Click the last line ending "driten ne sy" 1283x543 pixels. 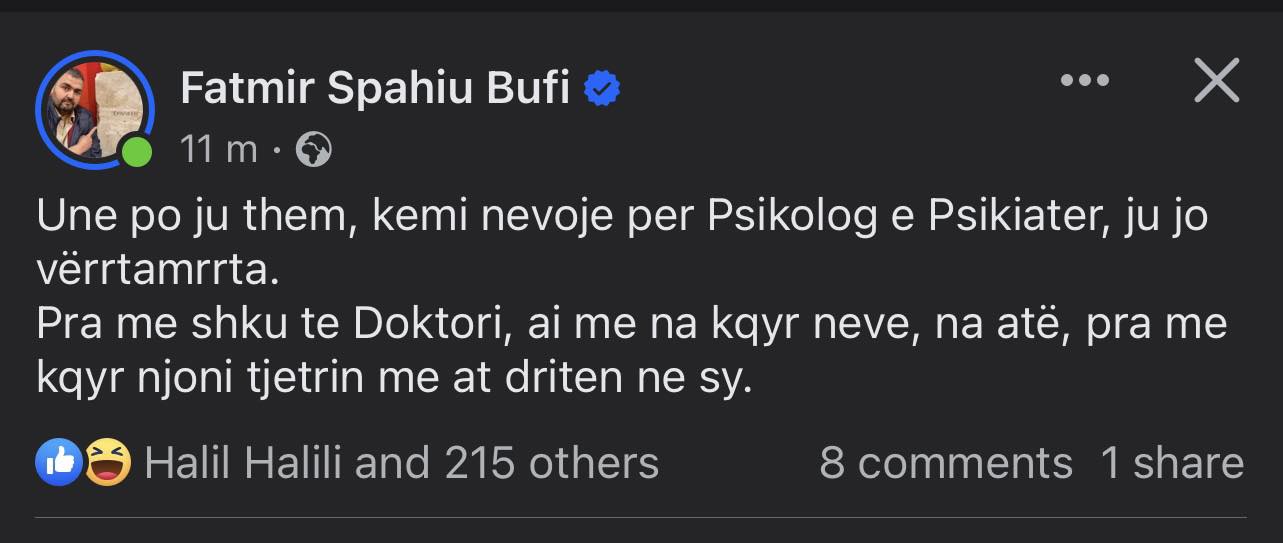(395, 379)
